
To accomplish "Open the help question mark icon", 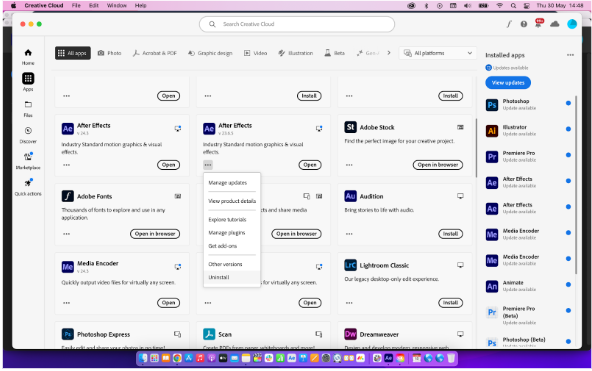I will [524, 24].
